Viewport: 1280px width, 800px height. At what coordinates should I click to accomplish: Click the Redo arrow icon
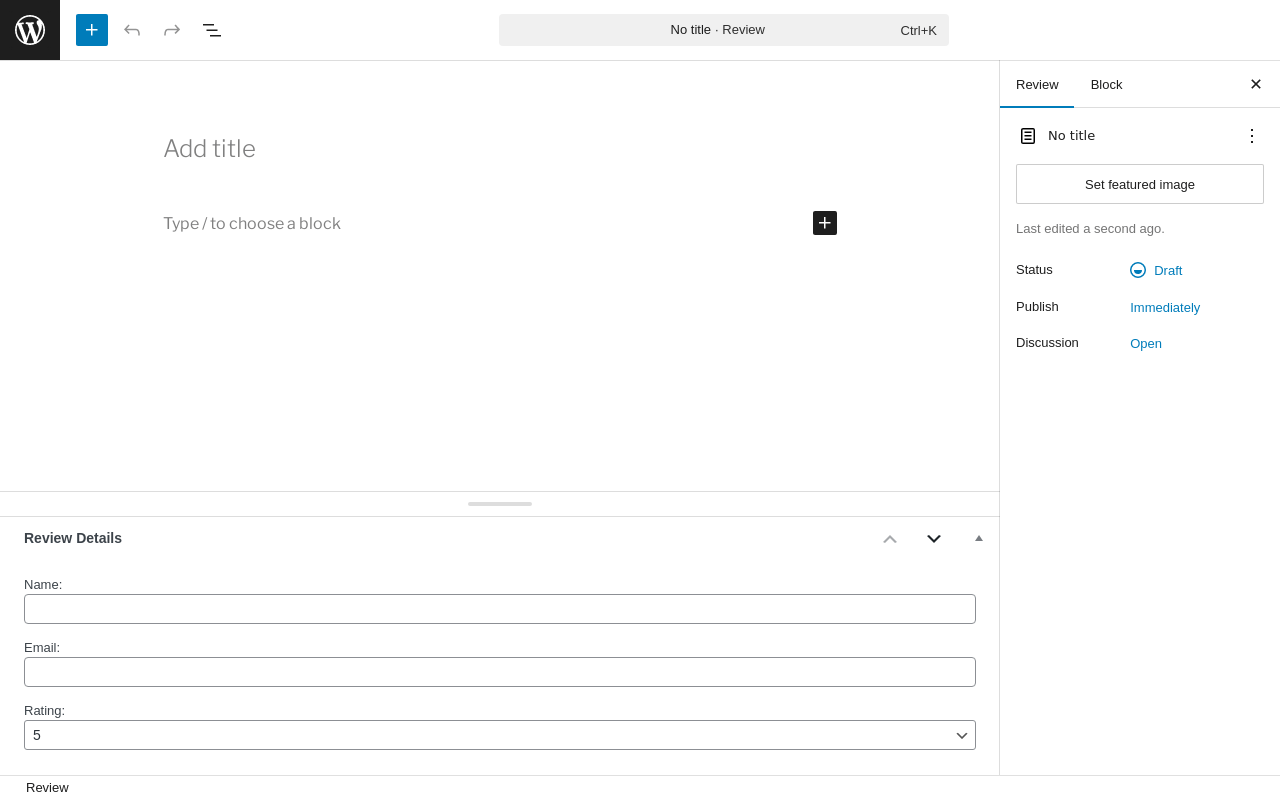[x=172, y=30]
